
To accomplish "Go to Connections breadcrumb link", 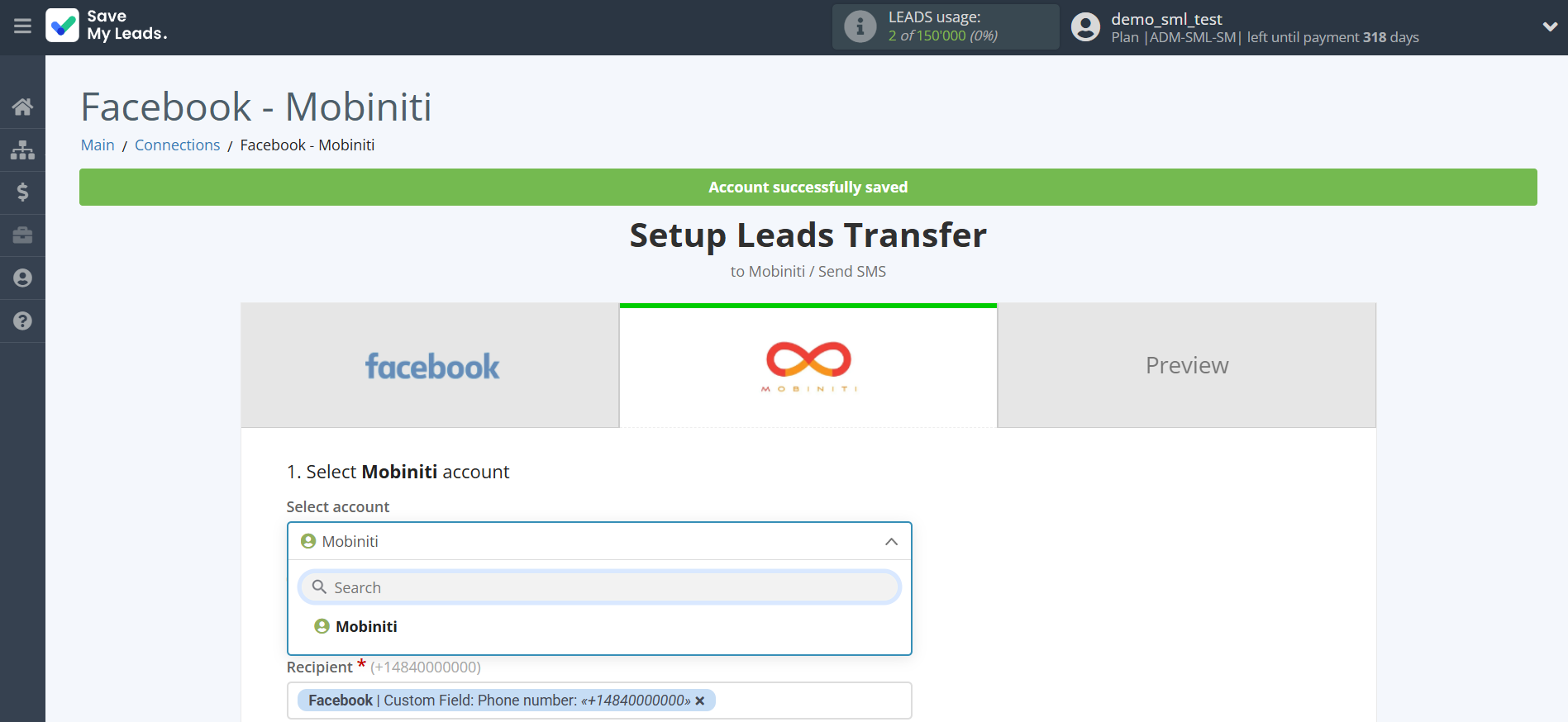I will tap(177, 145).
